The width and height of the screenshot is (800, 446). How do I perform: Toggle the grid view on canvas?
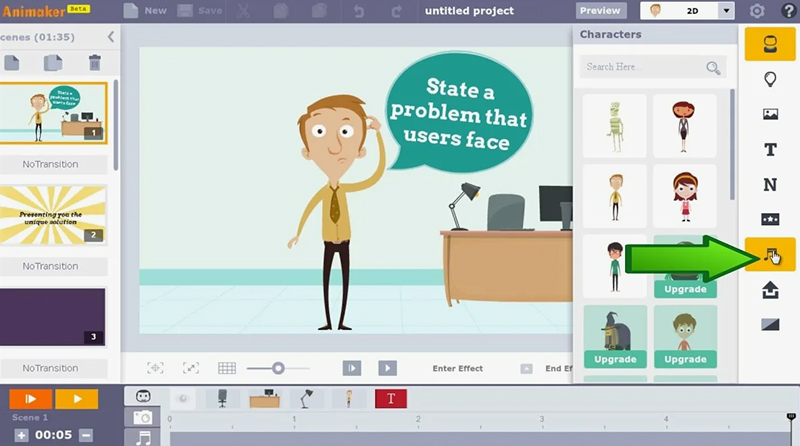pos(227,368)
